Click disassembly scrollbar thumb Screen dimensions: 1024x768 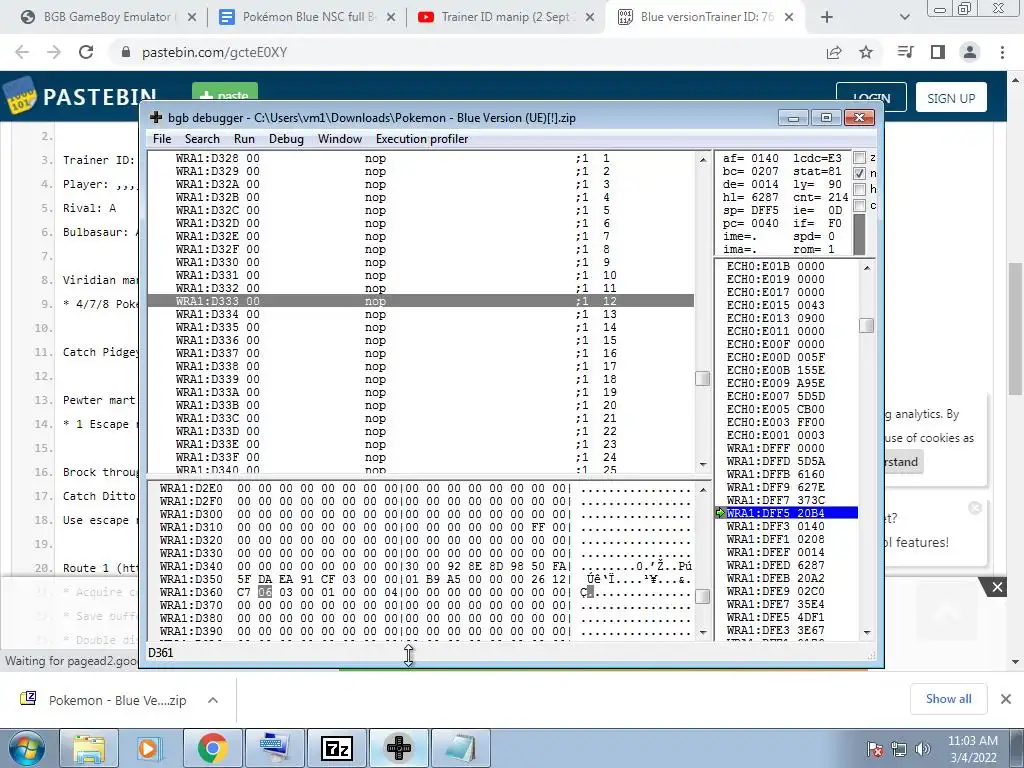[x=703, y=379]
